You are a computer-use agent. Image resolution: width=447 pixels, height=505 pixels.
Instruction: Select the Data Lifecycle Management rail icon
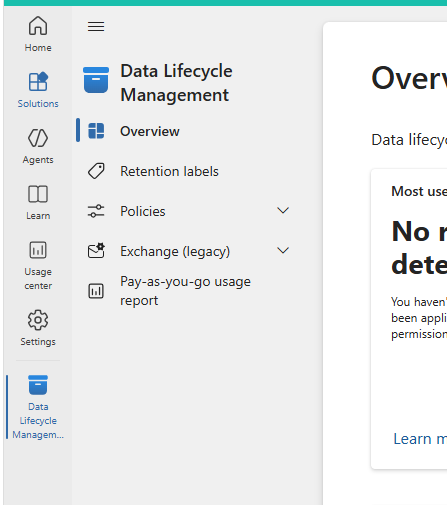[38, 385]
